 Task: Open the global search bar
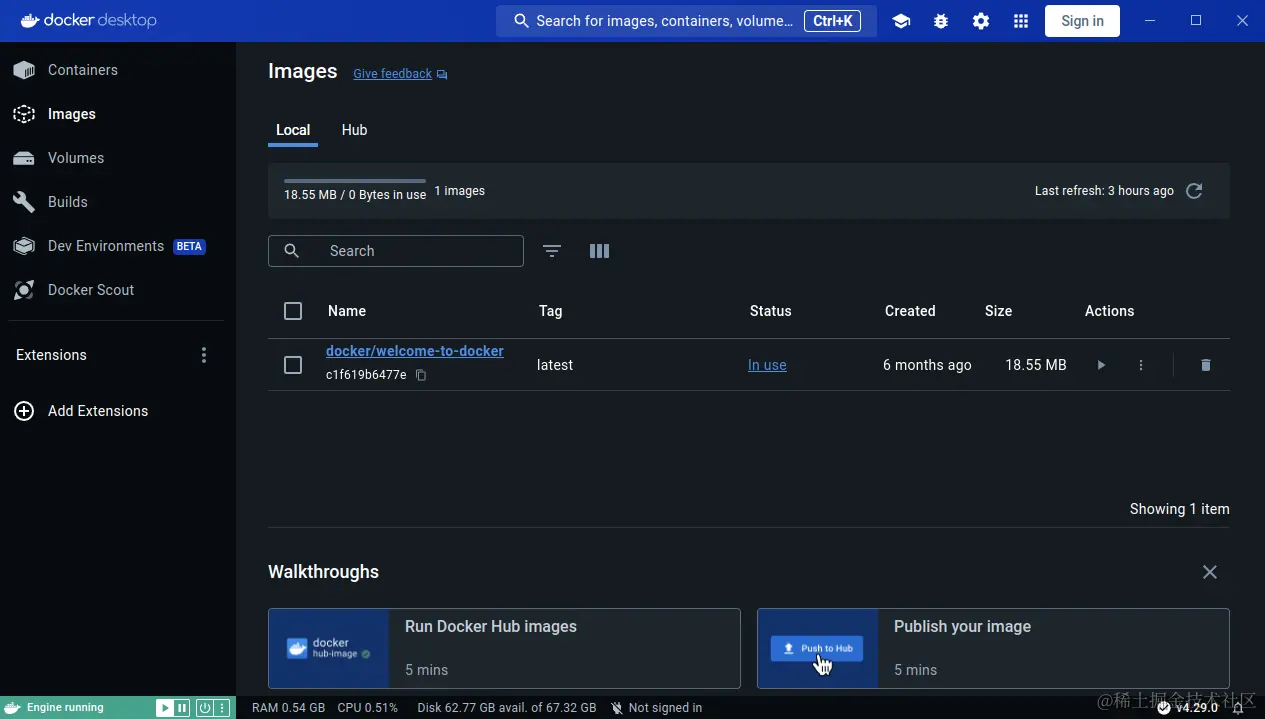pos(686,21)
